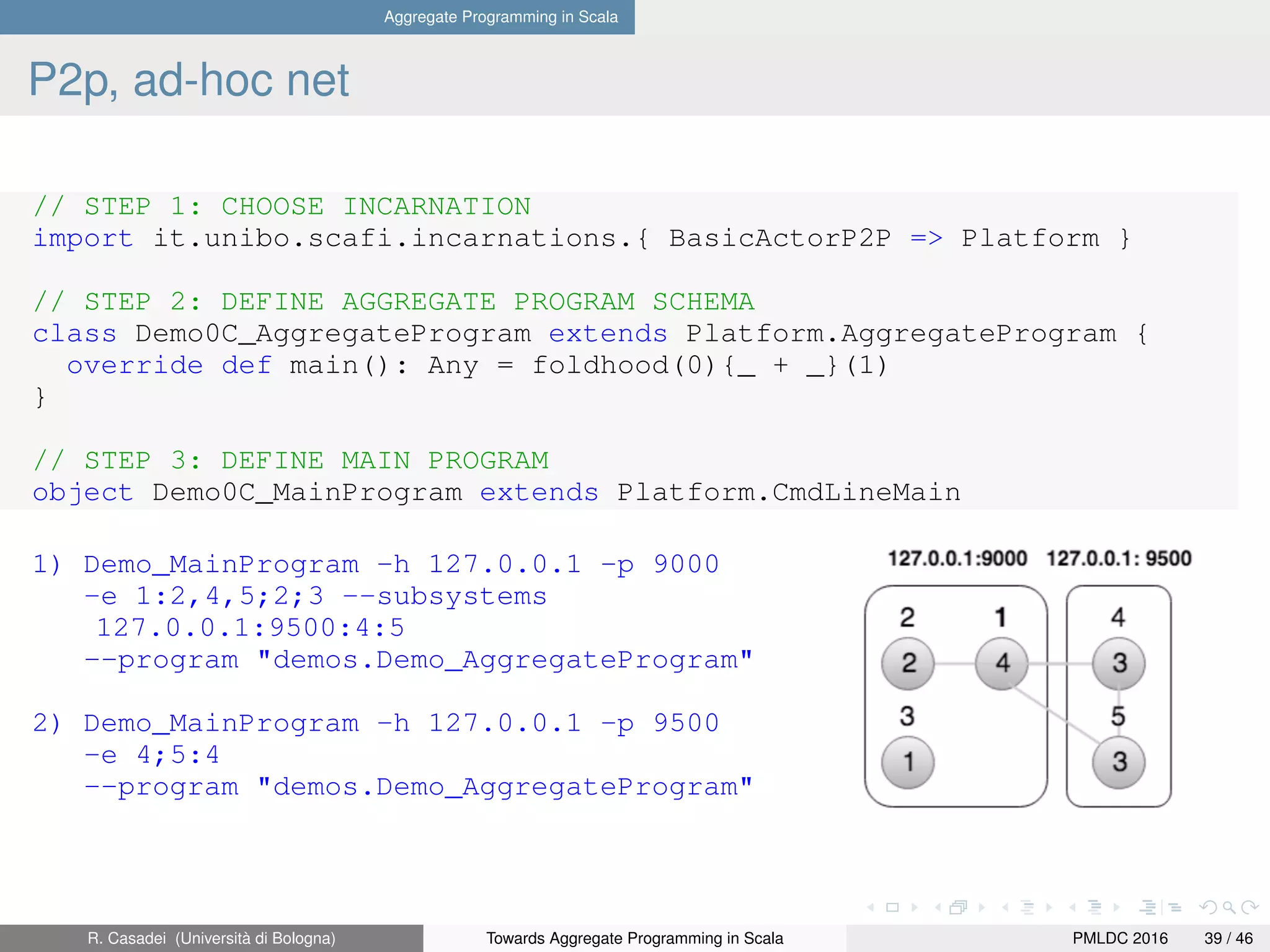Click the presentation end lines icon
Viewport: 1270px width, 952px height.
1175,907
